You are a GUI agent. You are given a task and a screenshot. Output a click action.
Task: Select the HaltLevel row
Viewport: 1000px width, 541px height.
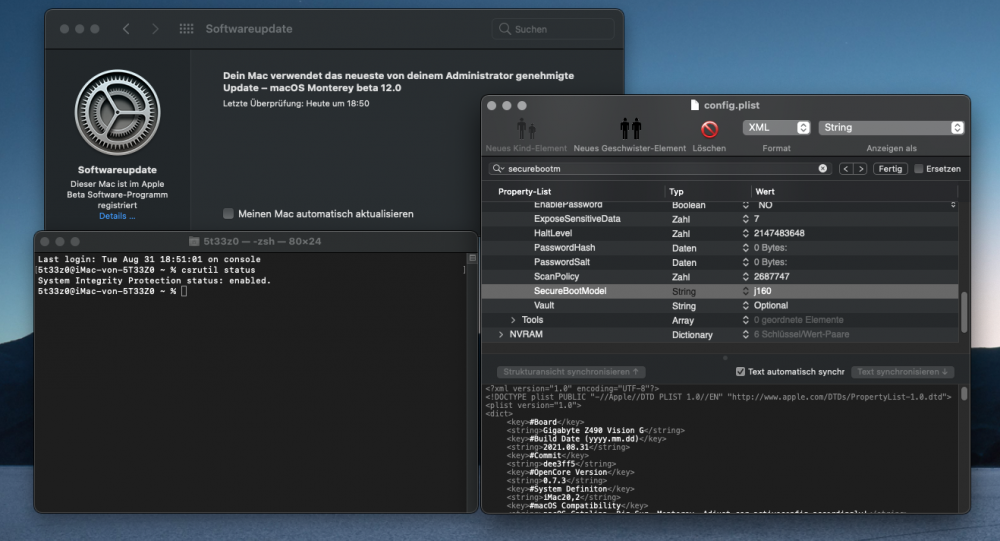click(x=720, y=233)
